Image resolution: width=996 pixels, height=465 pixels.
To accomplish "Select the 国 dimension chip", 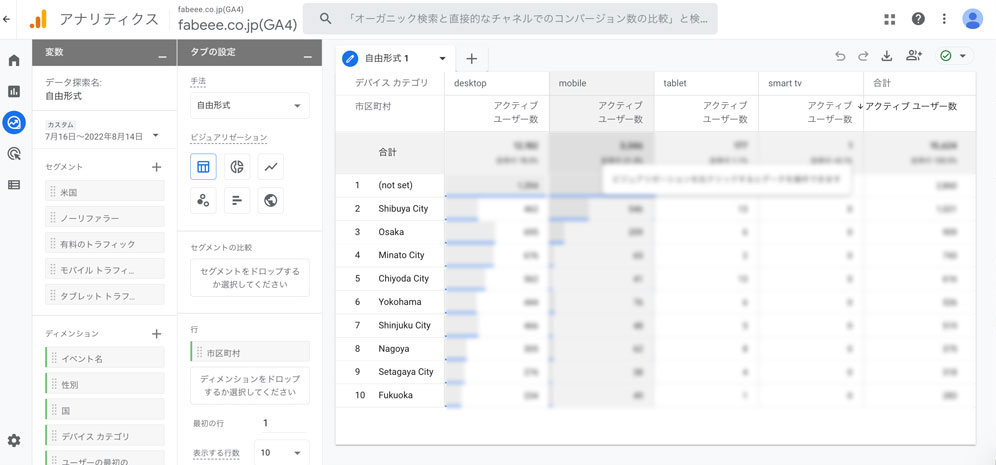I will [x=105, y=410].
